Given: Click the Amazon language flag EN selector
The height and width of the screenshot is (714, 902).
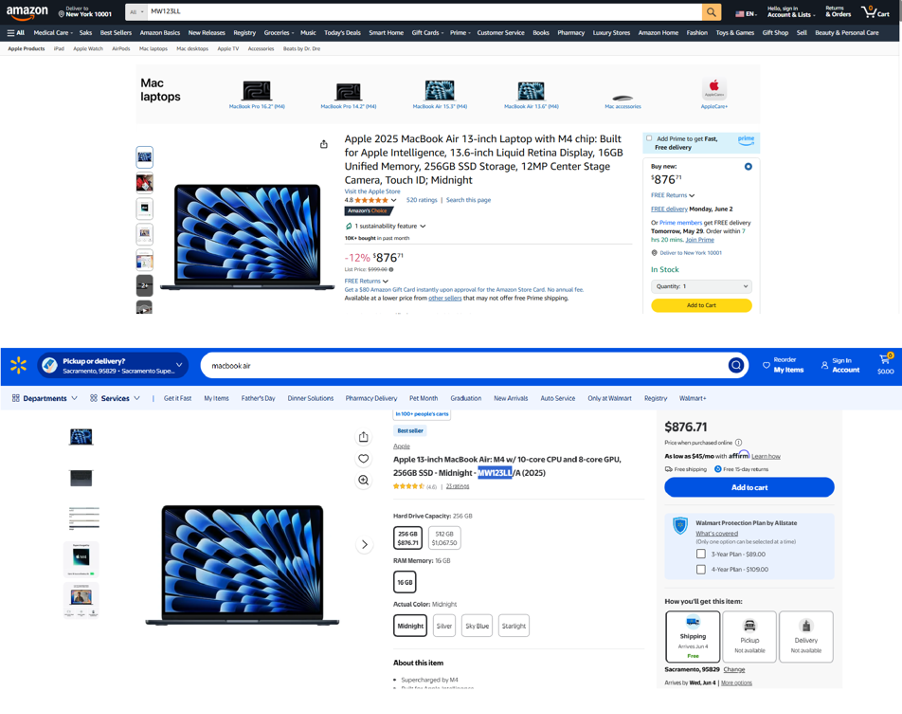Looking at the screenshot, I should tap(746, 14).
